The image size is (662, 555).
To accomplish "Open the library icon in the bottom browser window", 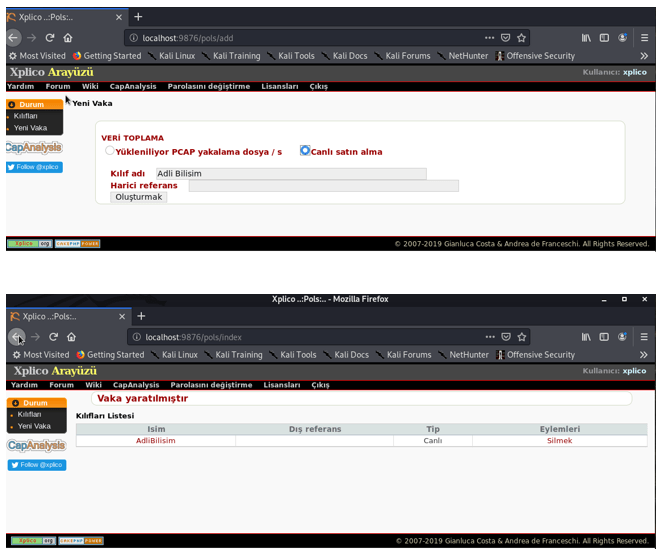I will click(x=587, y=337).
